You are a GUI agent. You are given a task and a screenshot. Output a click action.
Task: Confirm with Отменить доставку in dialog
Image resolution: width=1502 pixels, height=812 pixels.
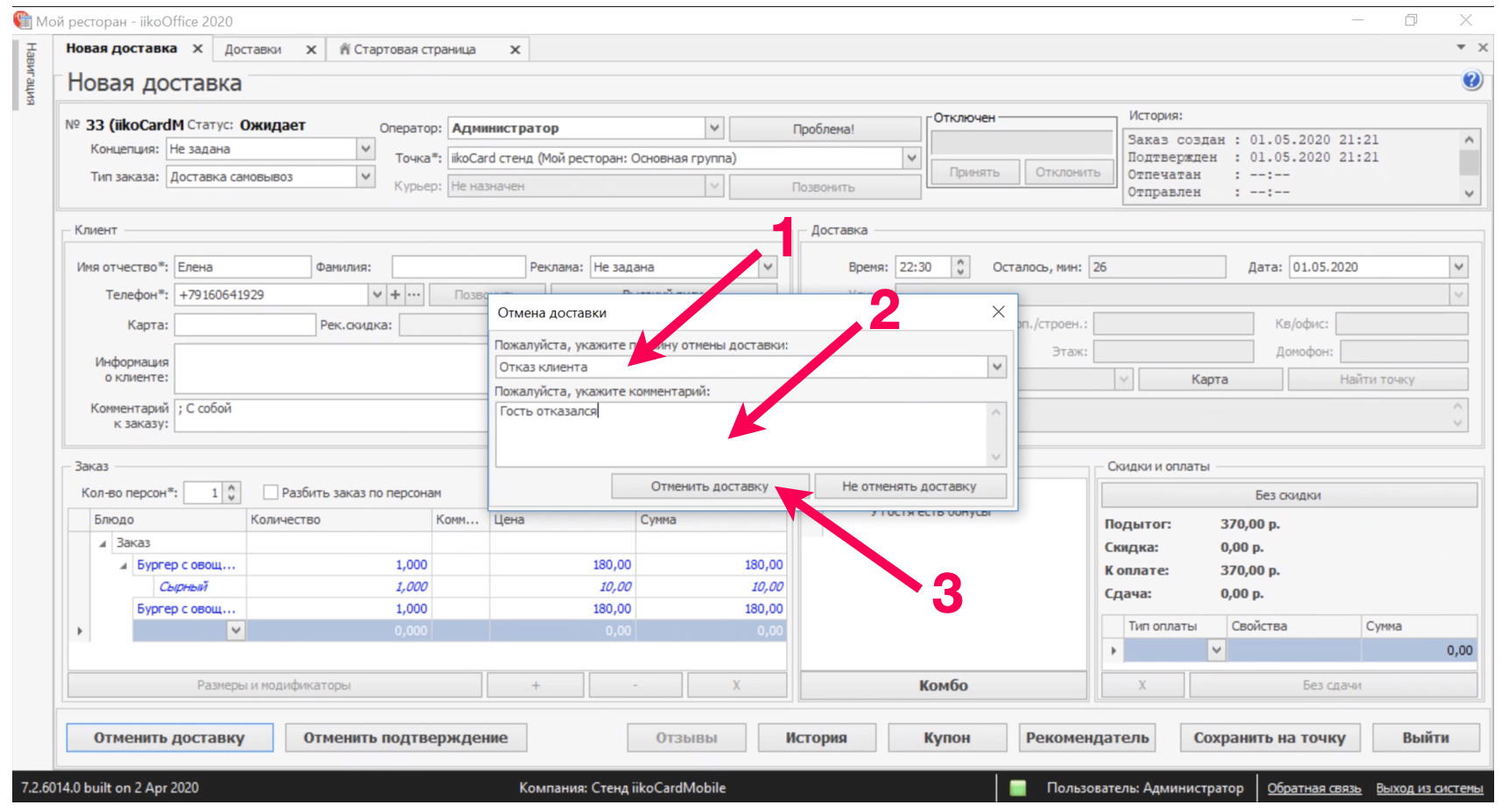tap(709, 486)
